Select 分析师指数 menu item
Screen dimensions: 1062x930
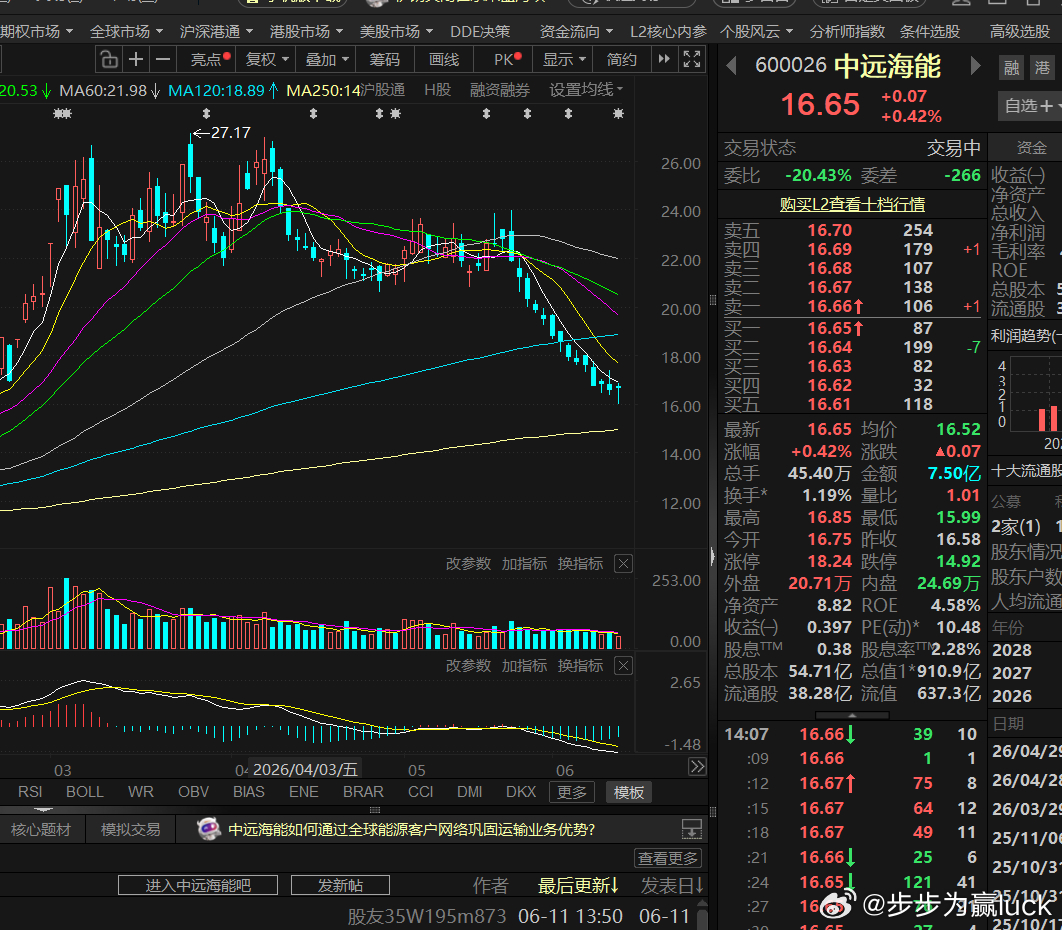pos(847,32)
